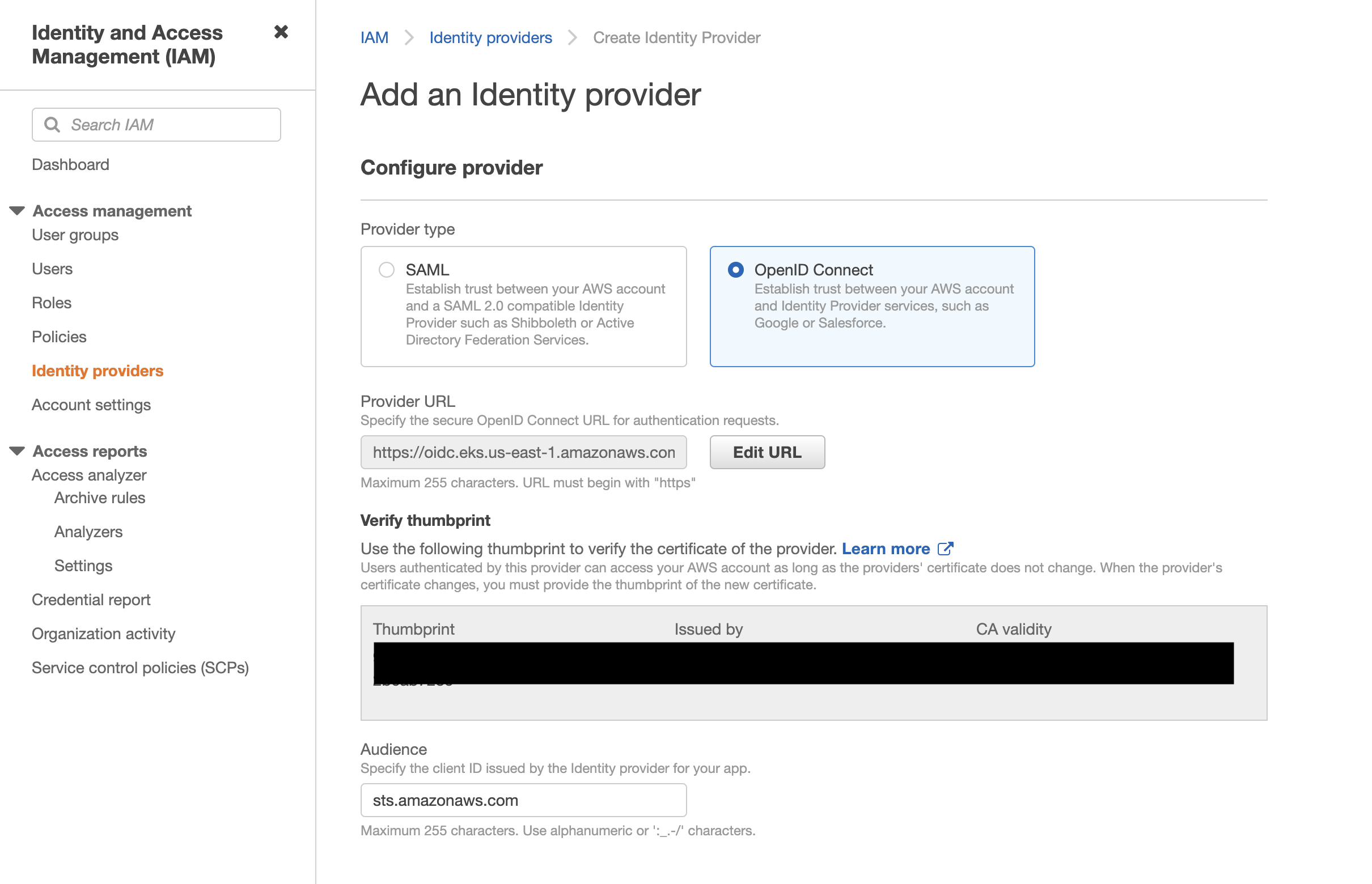Collapse the Access management section
Viewport: 1372px width, 884px height.
point(17,211)
